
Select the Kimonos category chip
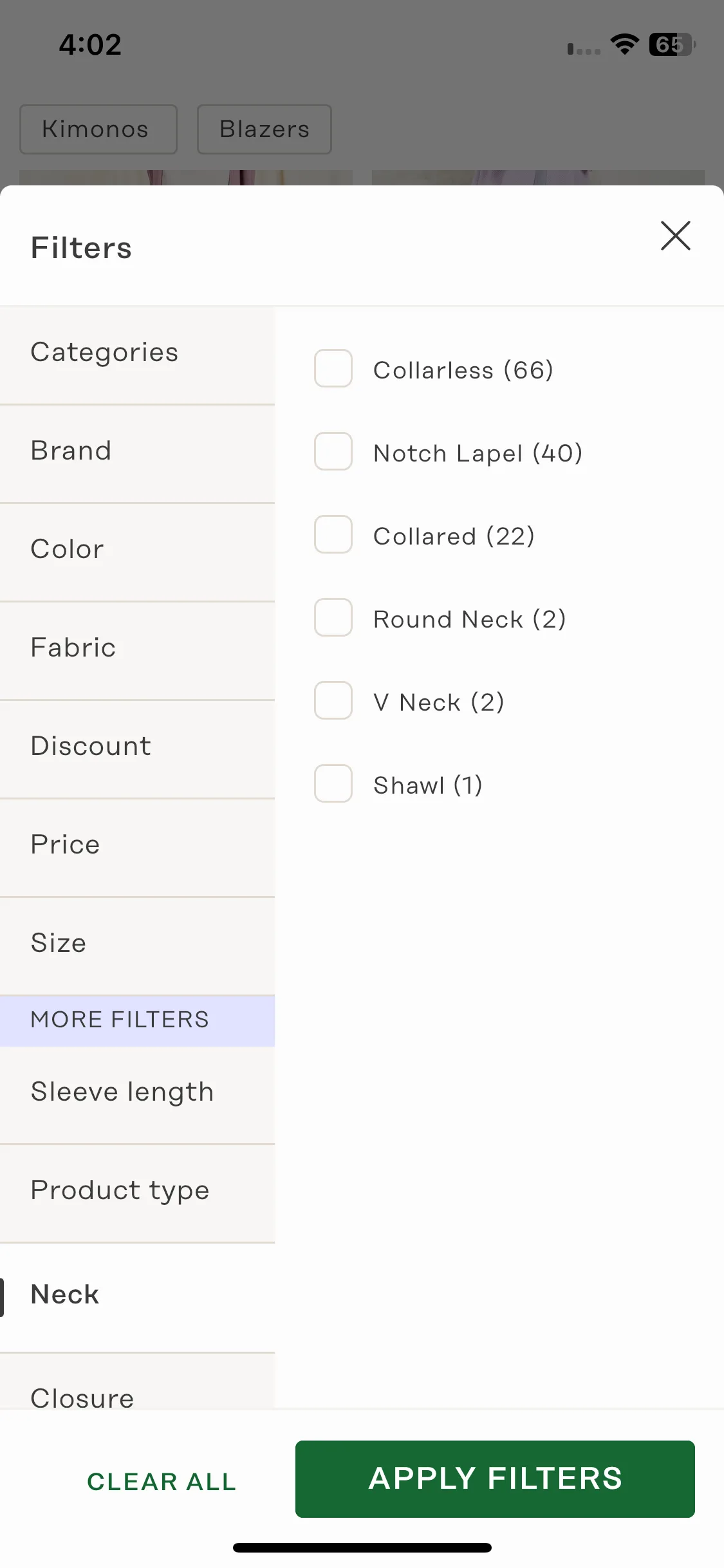click(98, 129)
